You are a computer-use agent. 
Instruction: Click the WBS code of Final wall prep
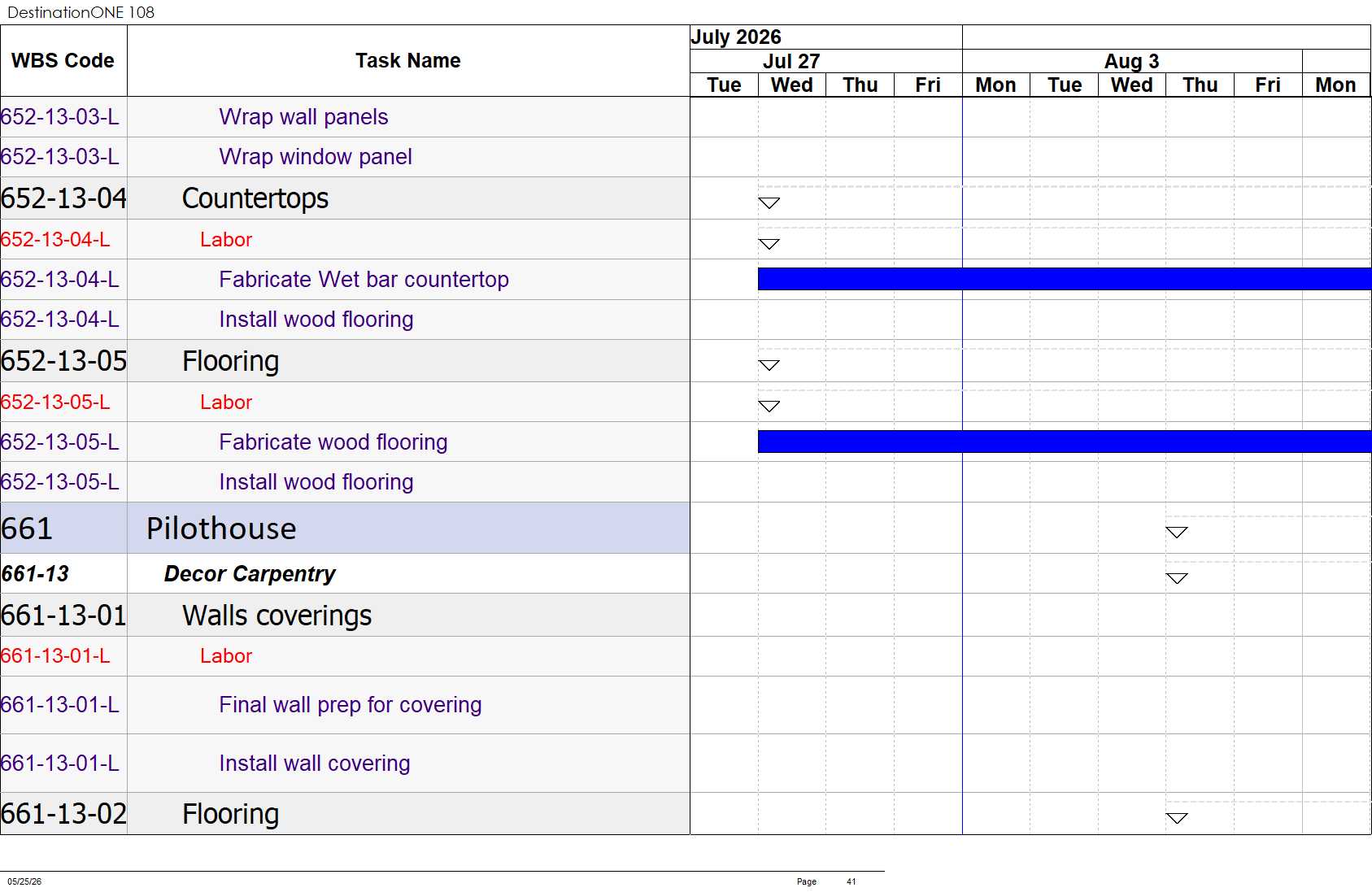pyautogui.click(x=60, y=705)
